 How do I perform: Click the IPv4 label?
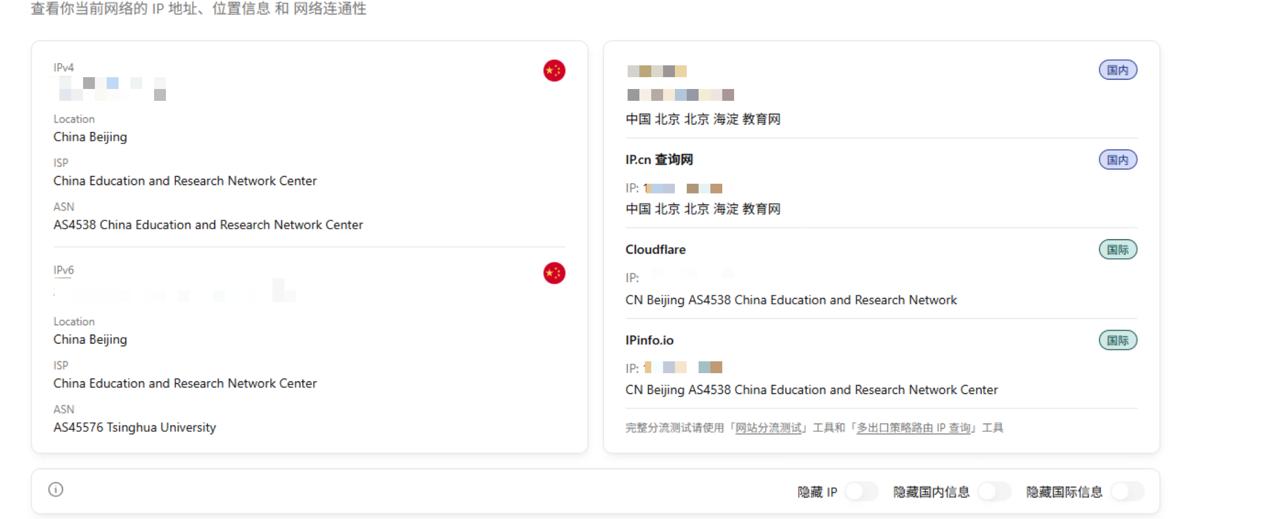click(64, 68)
